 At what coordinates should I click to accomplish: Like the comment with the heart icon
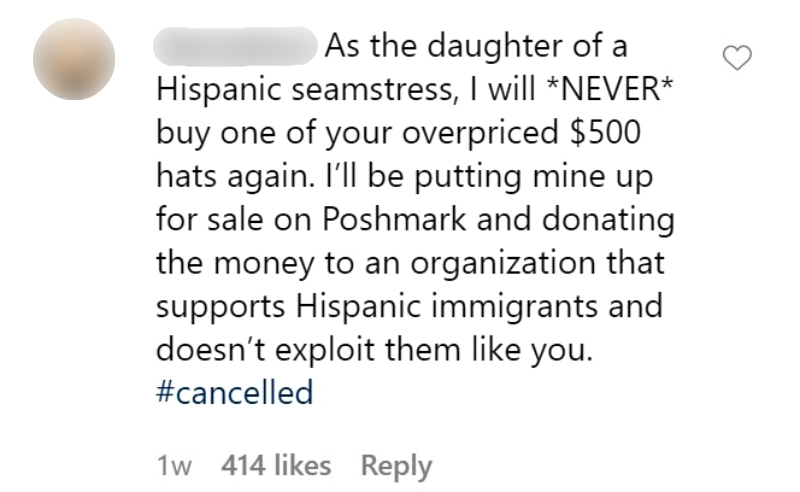click(x=737, y=58)
